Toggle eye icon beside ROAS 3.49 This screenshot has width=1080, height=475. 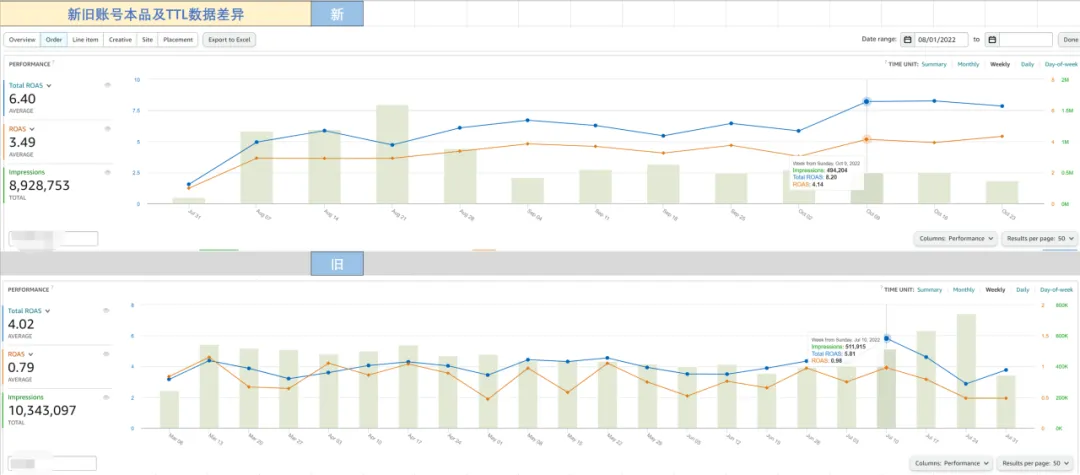coord(107,129)
